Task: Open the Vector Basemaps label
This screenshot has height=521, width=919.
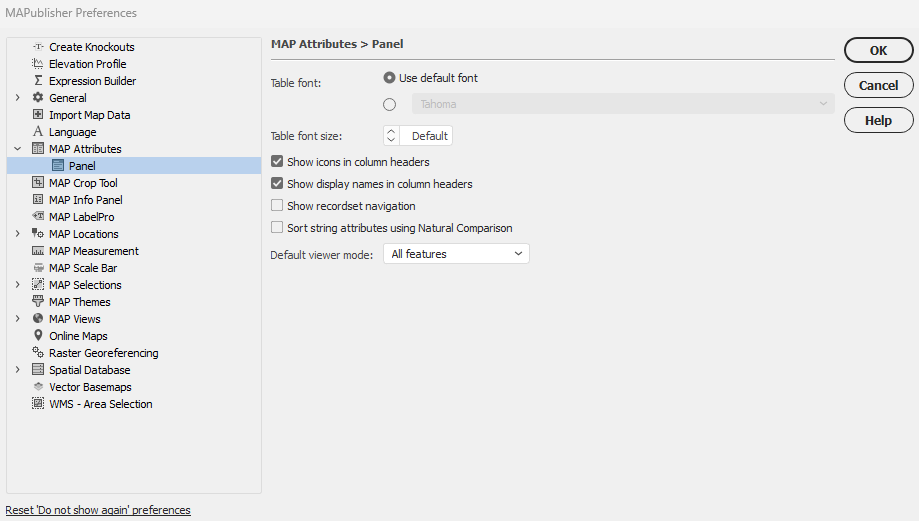Action: tap(90, 387)
